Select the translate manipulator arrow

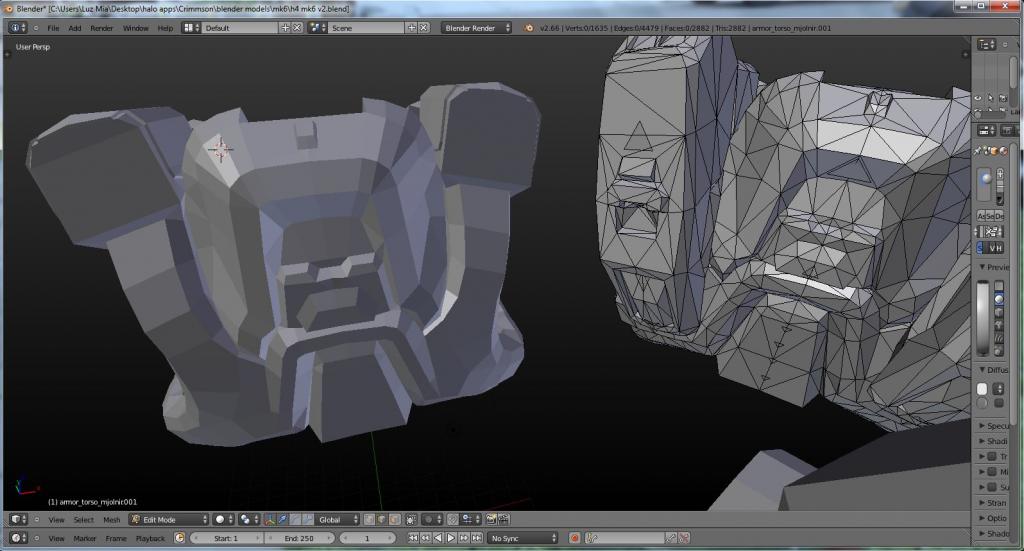(x=282, y=520)
